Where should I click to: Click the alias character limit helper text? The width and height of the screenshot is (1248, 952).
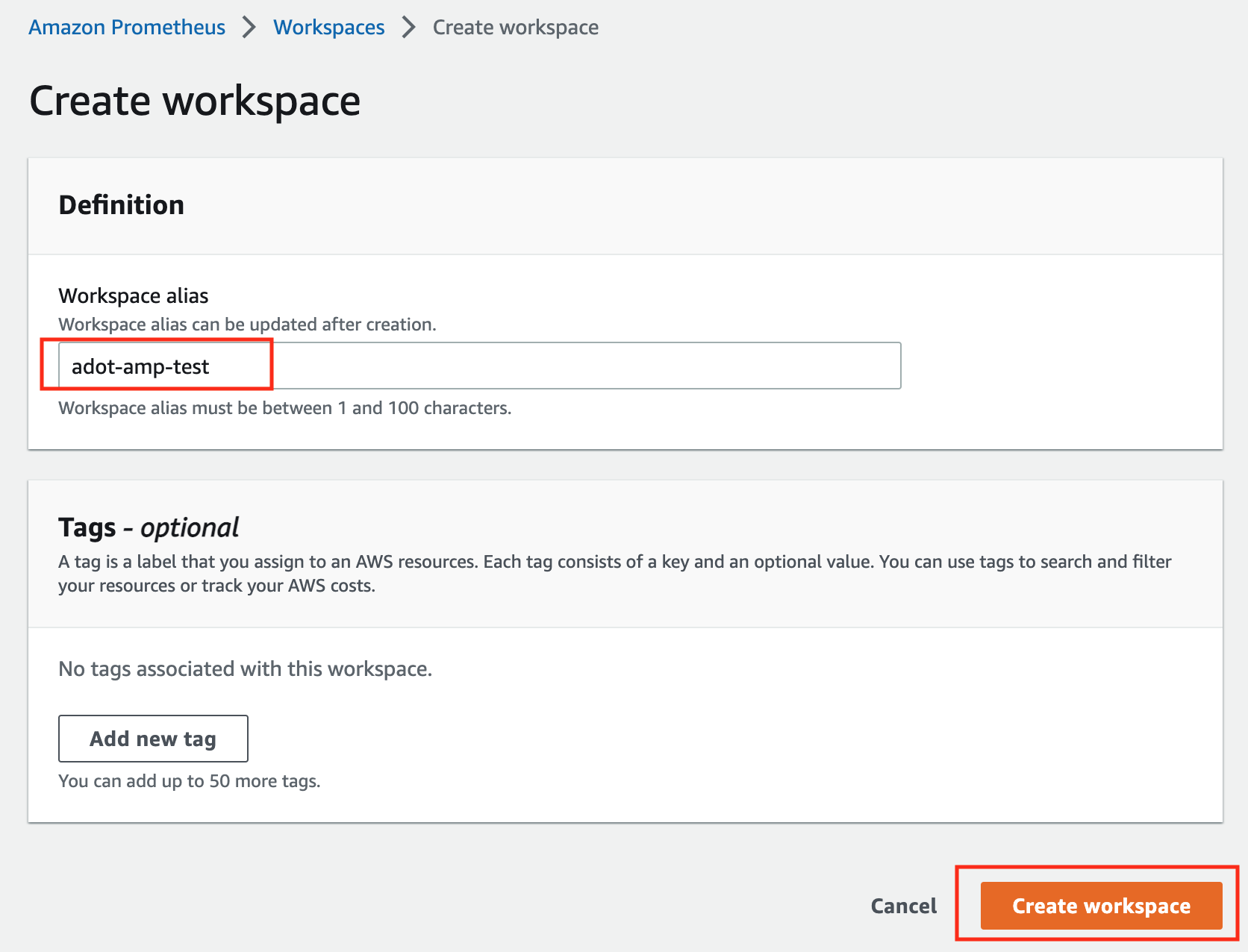click(284, 408)
